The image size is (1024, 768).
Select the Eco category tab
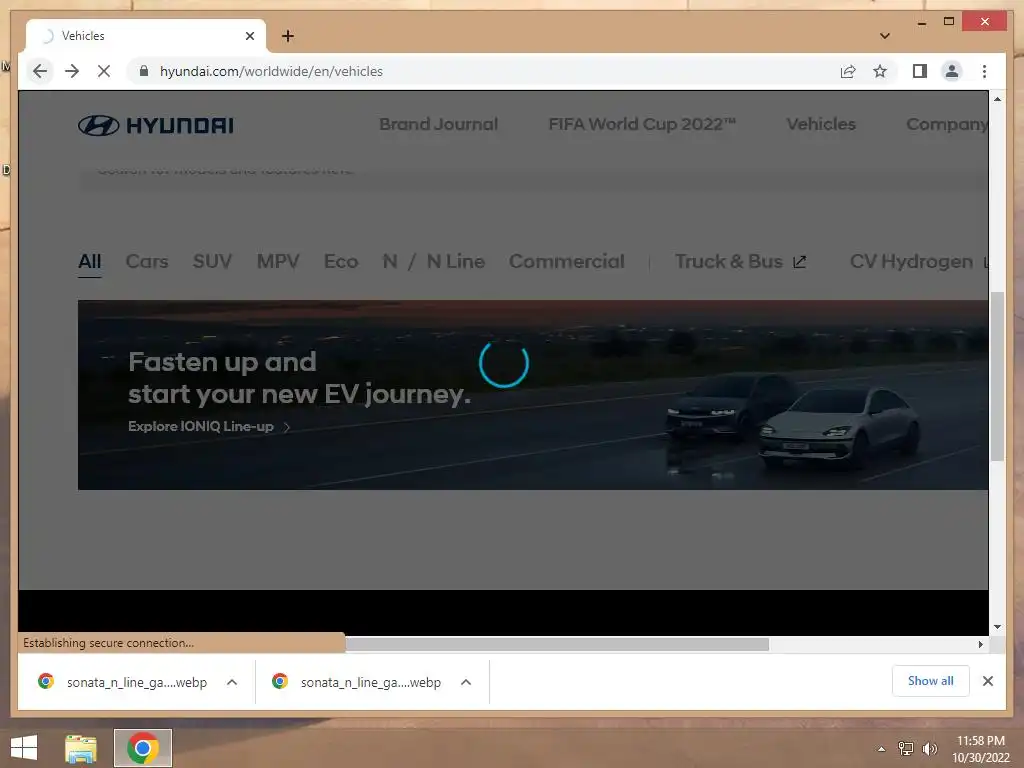point(341,261)
